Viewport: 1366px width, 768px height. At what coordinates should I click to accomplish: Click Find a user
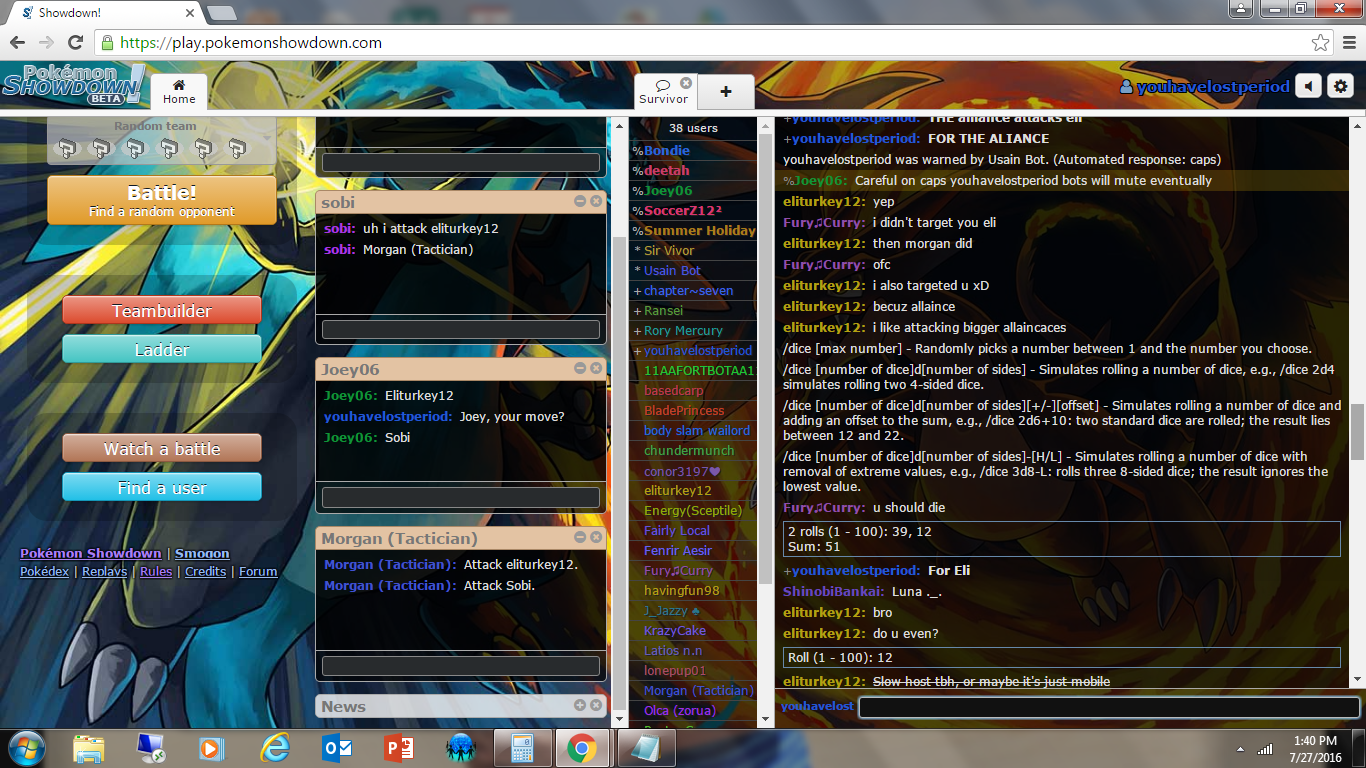pos(162,488)
